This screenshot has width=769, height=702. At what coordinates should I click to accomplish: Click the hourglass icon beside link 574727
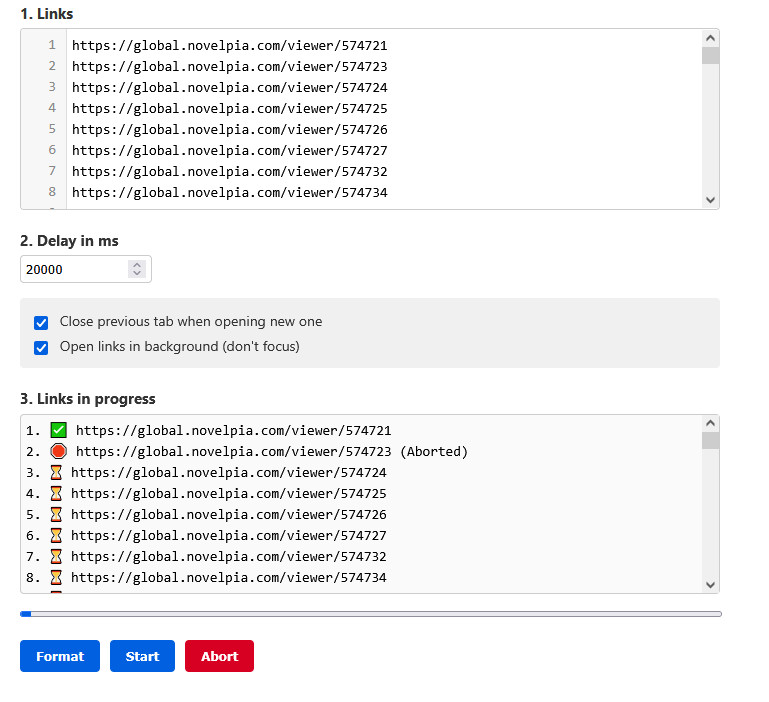click(x=56, y=535)
